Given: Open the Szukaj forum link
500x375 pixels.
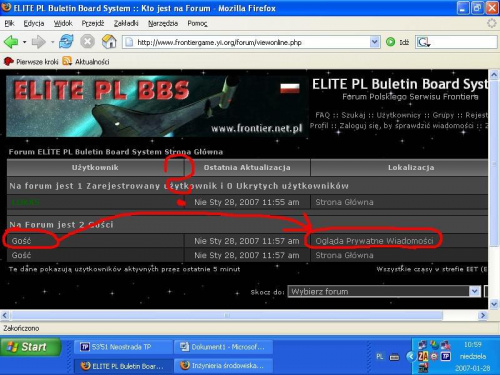Looking at the screenshot, I should (x=353, y=115).
